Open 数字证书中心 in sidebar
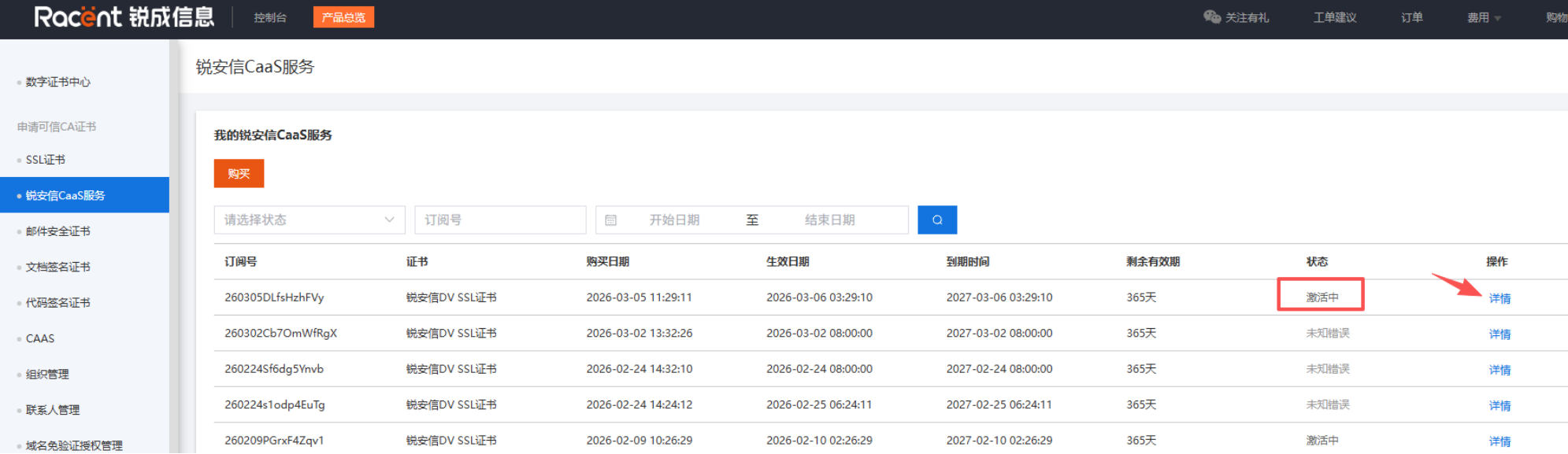The width and height of the screenshot is (1568, 454). 58,82
